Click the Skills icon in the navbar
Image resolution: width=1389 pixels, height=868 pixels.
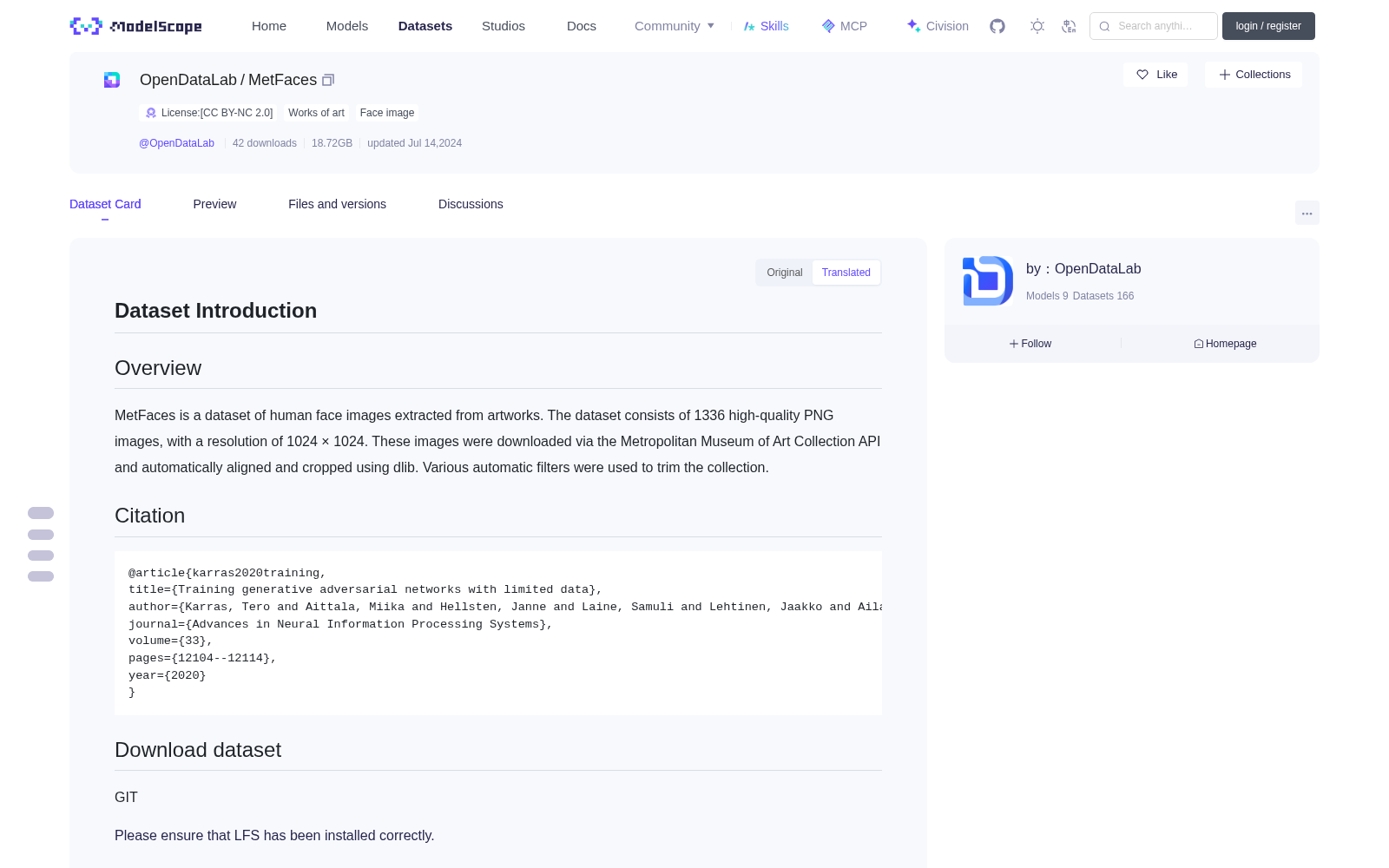pos(749,26)
